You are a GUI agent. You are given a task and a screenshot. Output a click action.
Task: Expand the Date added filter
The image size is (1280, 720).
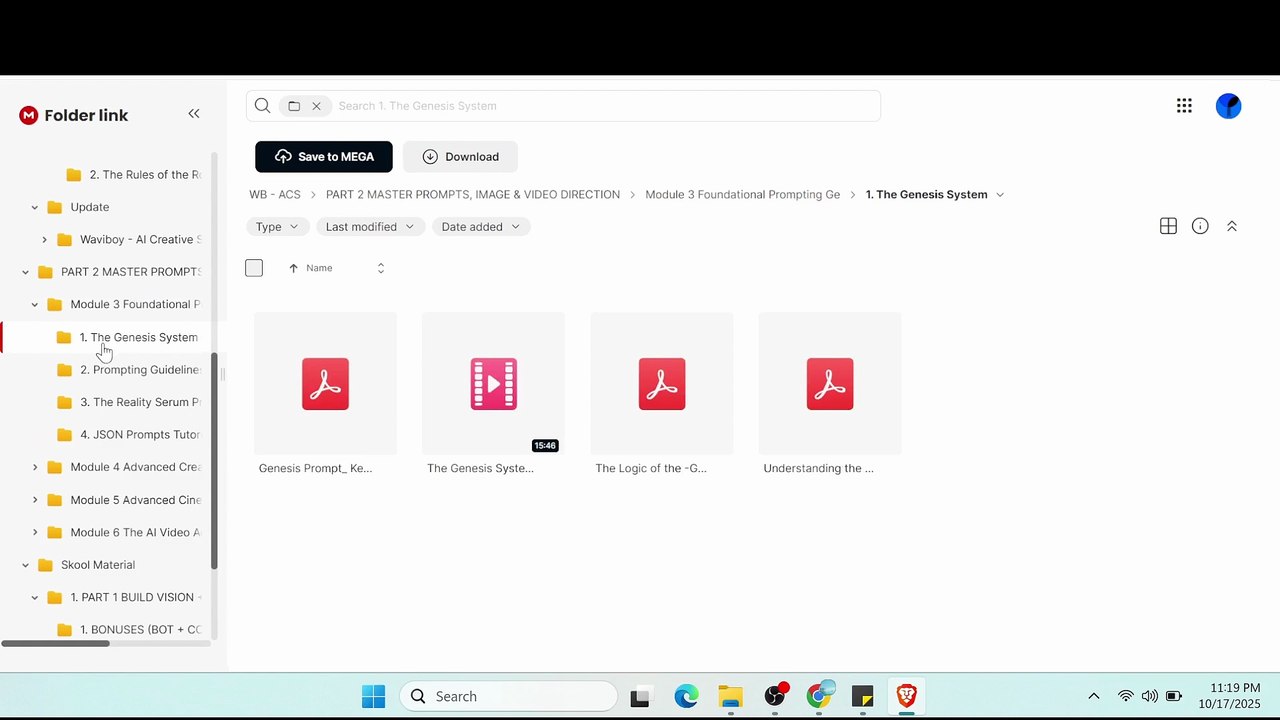481,227
